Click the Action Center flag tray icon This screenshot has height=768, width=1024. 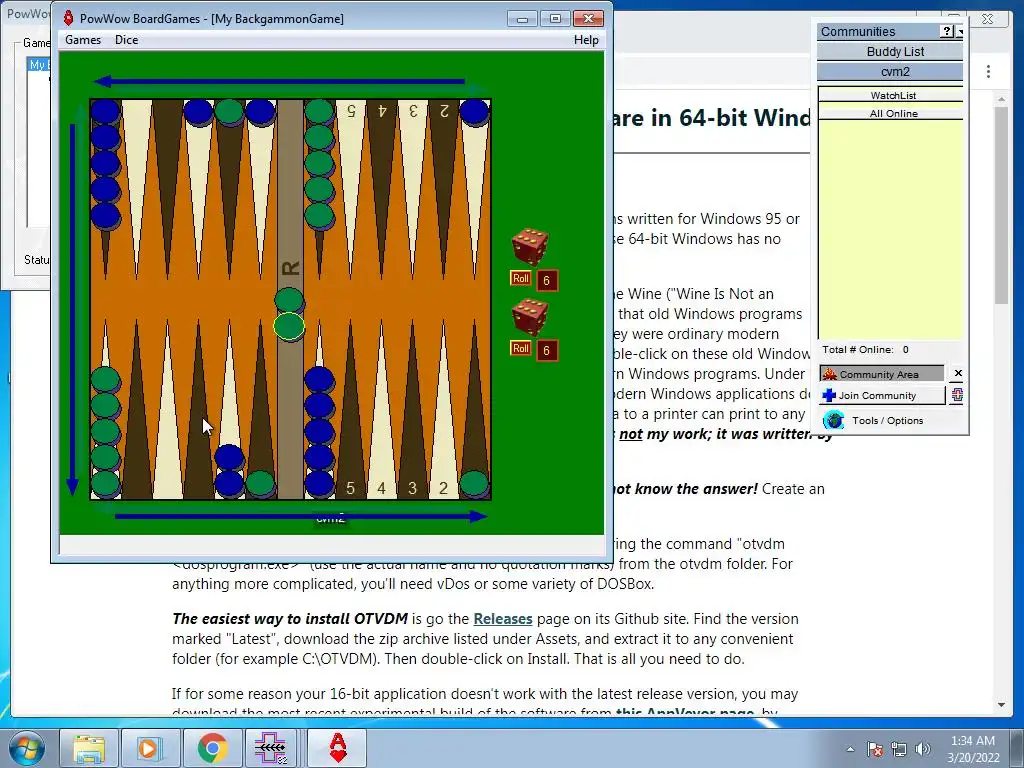coord(875,749)
